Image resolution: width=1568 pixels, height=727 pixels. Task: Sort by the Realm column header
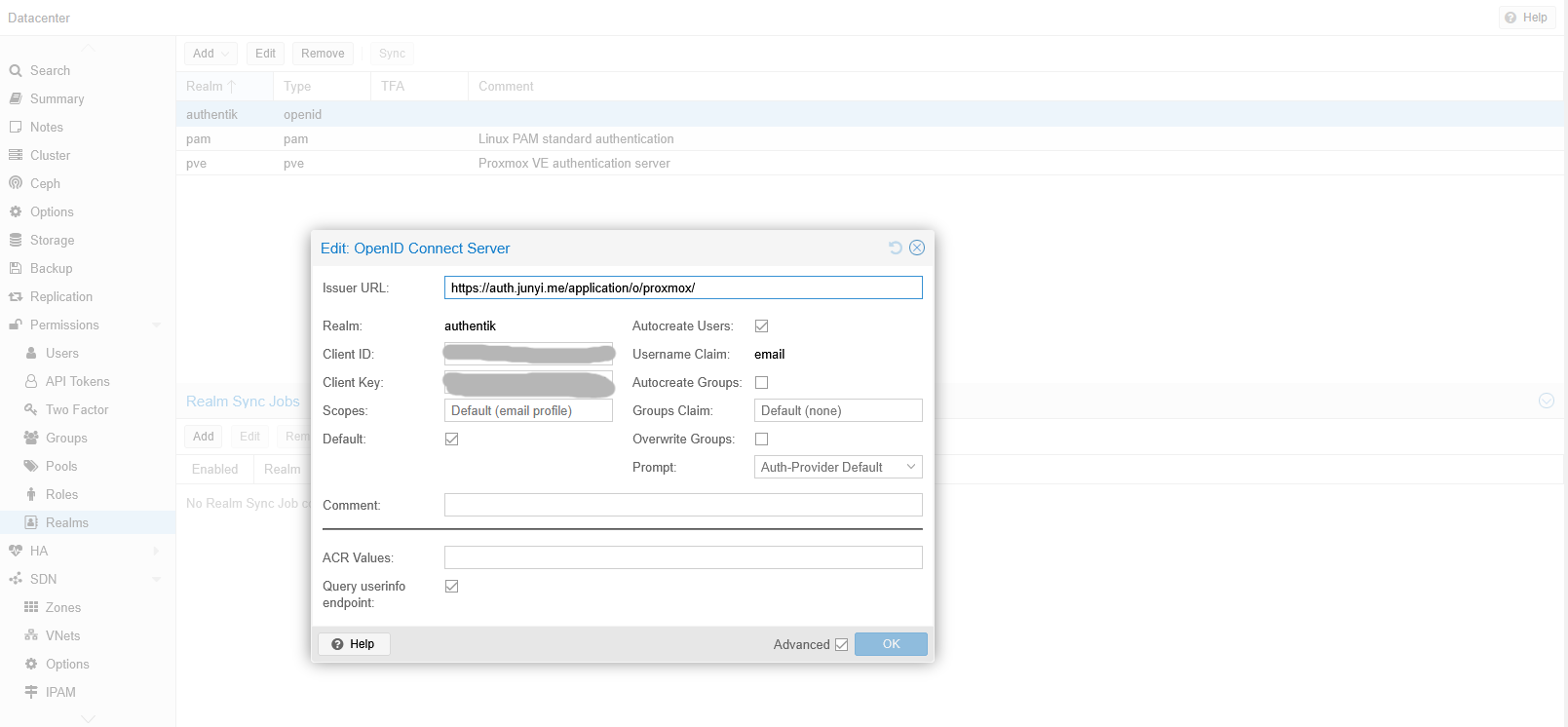pyautogui.click(x=224, y=86)
